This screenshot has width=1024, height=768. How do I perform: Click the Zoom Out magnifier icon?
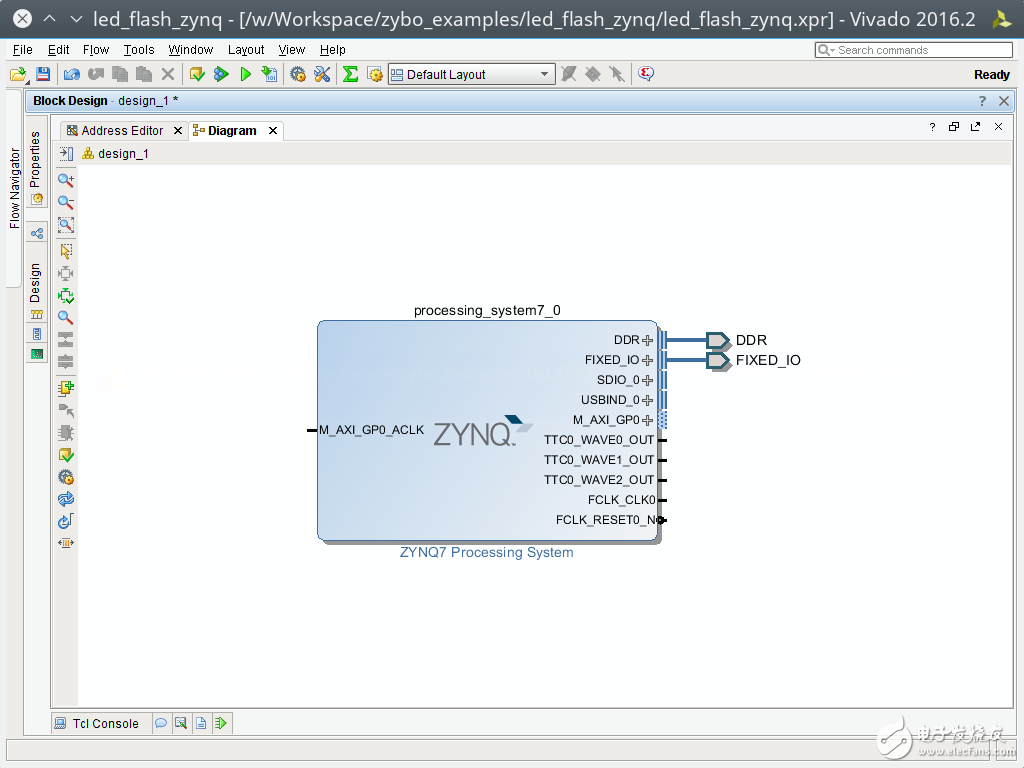click(66, 202)
